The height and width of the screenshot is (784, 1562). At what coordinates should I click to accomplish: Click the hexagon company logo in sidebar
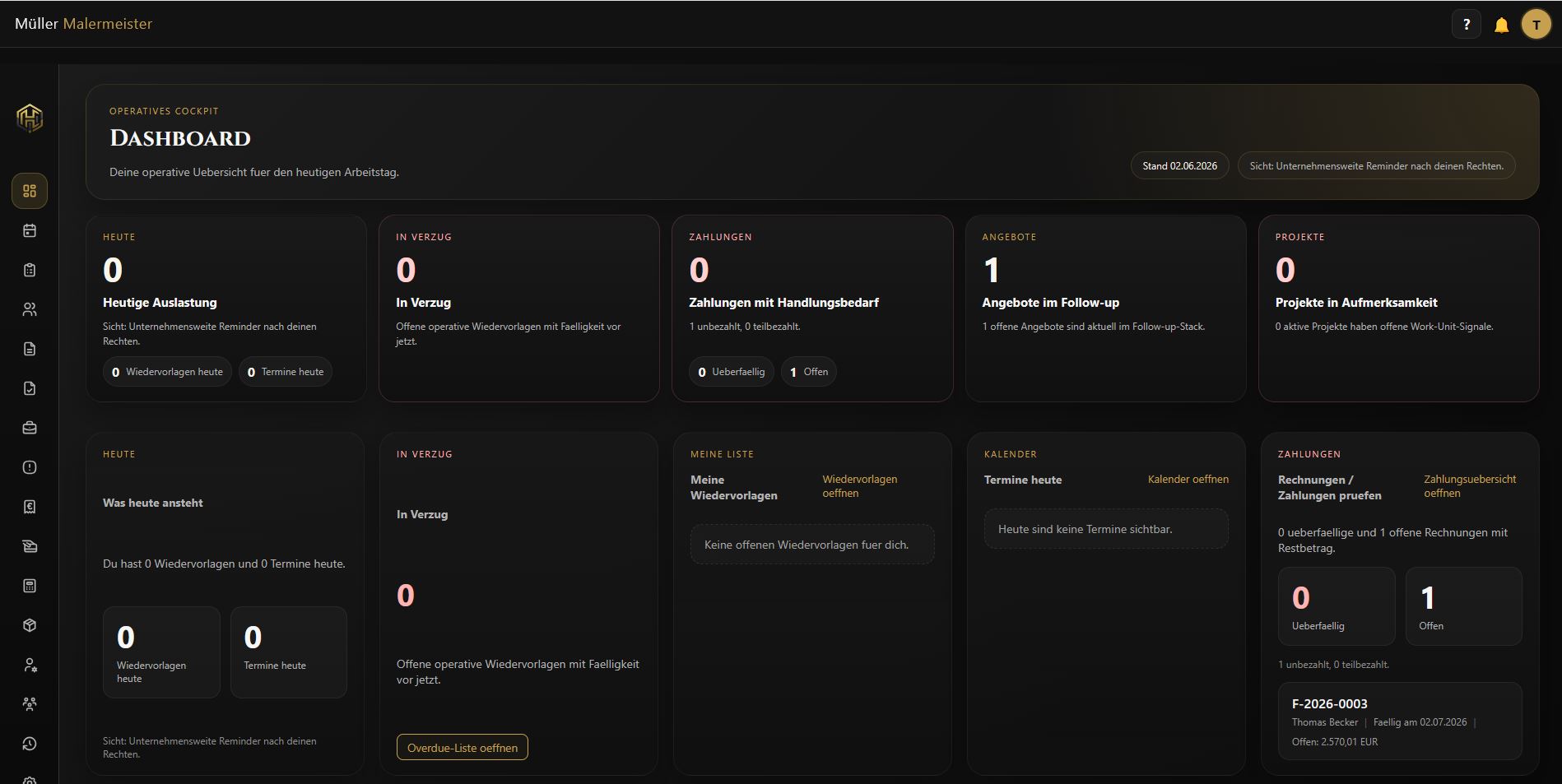[x=30, y=118]
